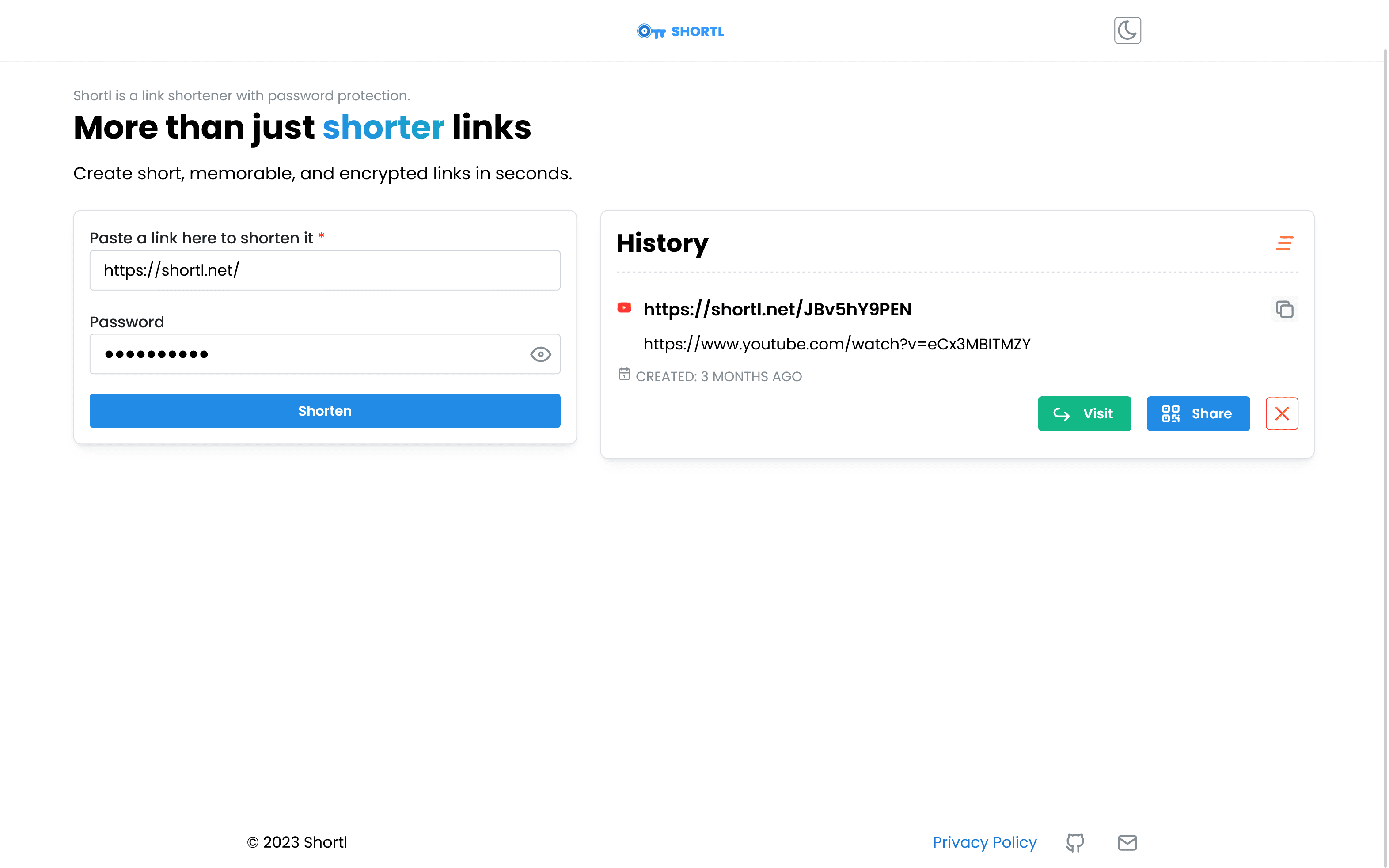Click the GitHub icon in the footer
The width and height of the screenshot is (1389, 868).
click(x=1075, y=842)
